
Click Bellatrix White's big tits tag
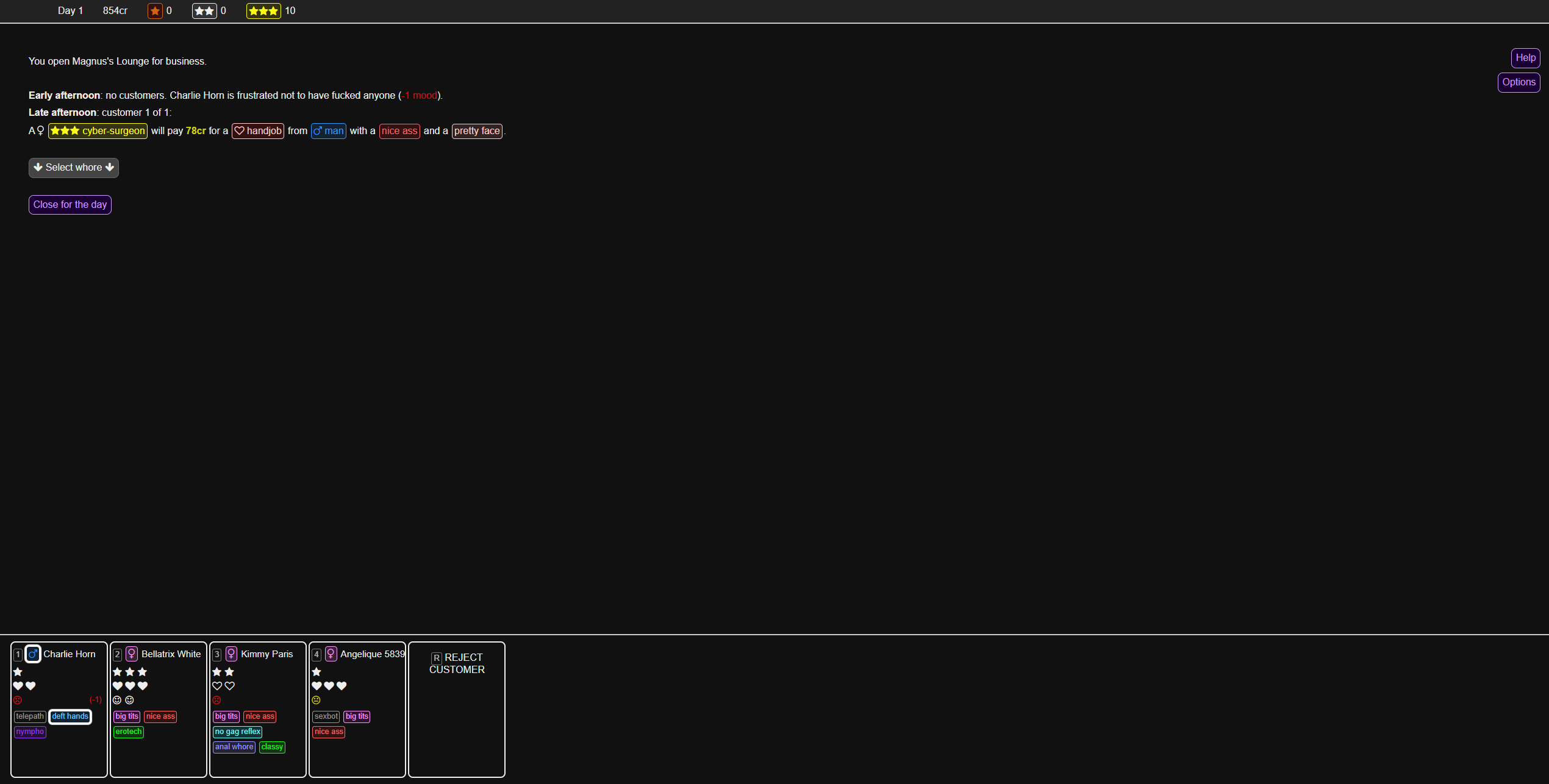click(x=127, y=717)
